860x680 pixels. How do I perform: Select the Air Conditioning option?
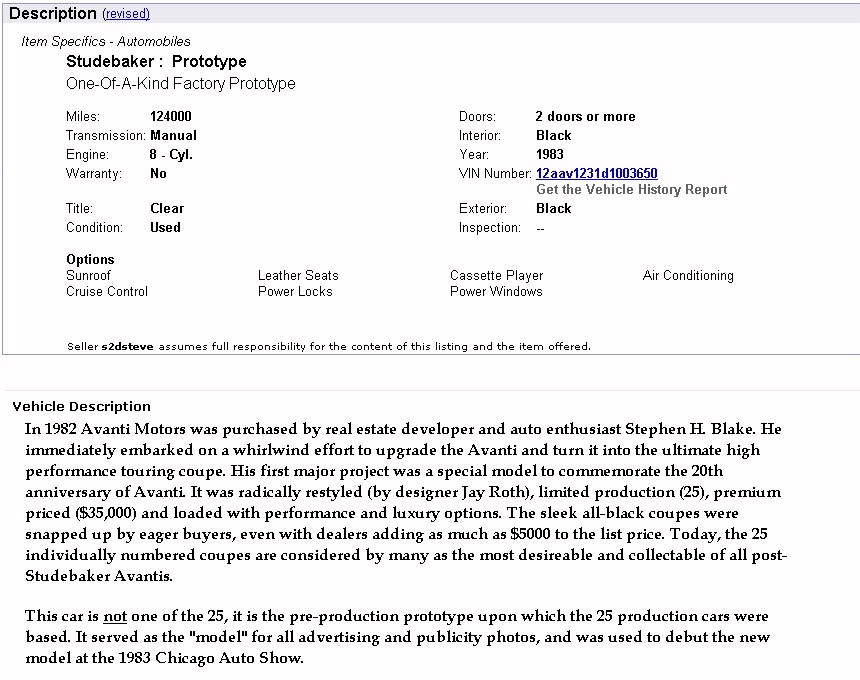point(688,275)
